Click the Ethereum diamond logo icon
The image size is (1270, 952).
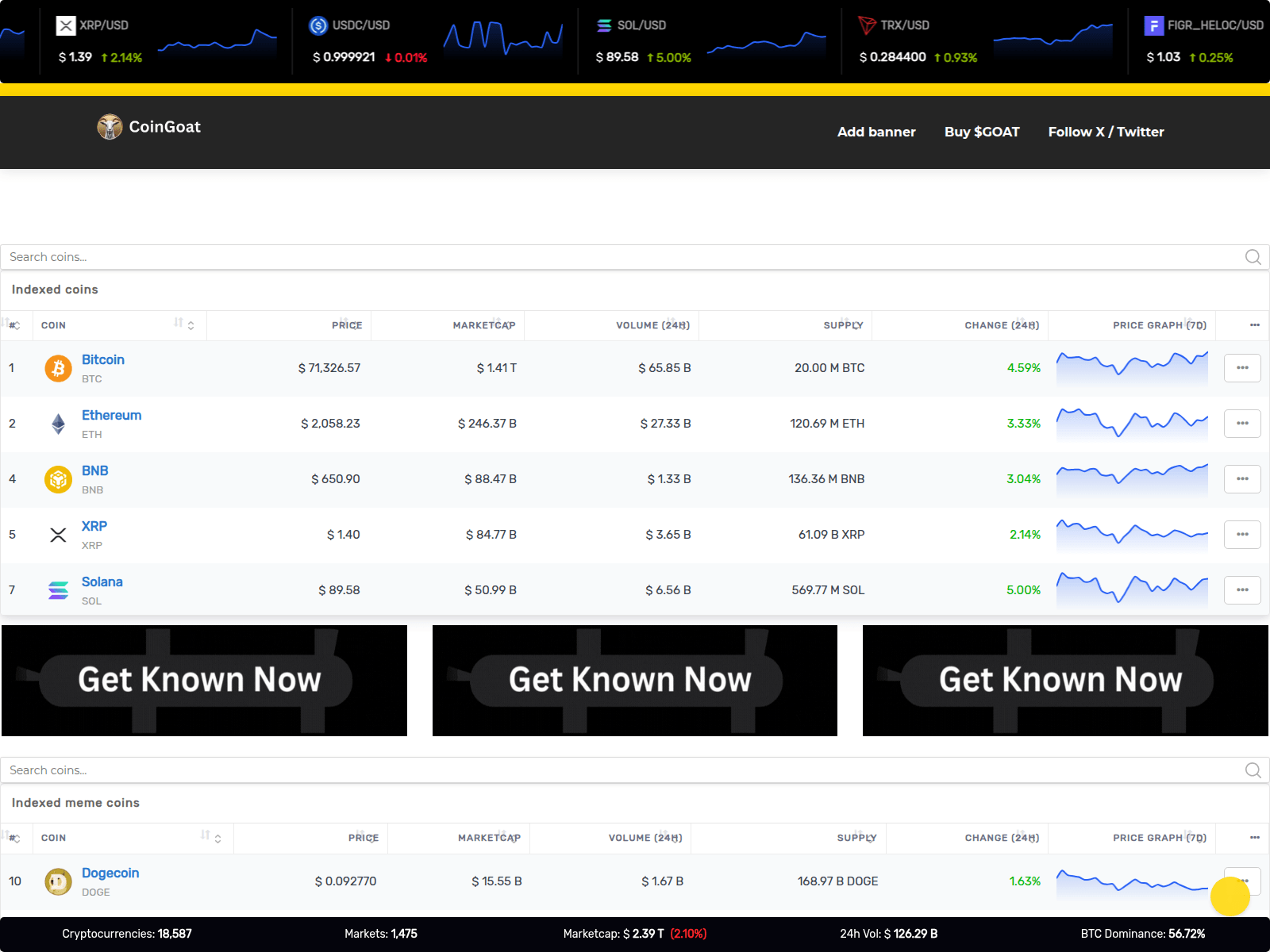[x=57, y=423]
